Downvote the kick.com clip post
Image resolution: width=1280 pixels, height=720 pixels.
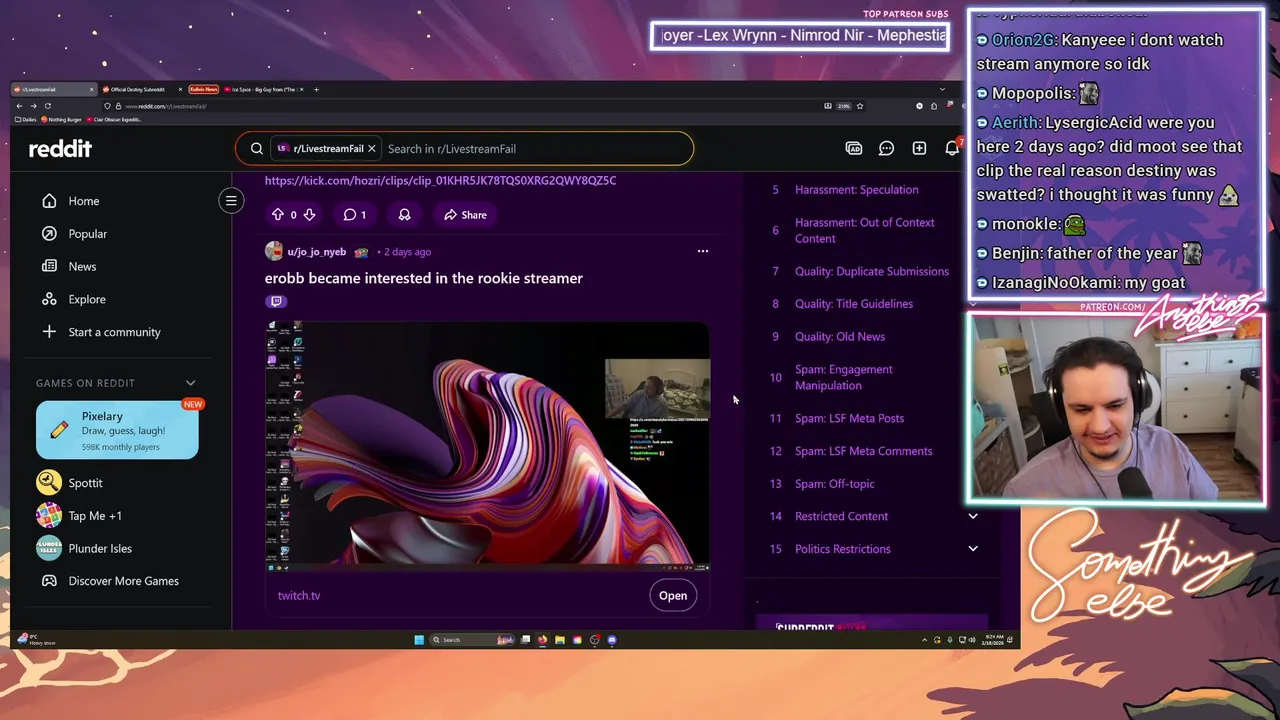click(x=309, y=215)
